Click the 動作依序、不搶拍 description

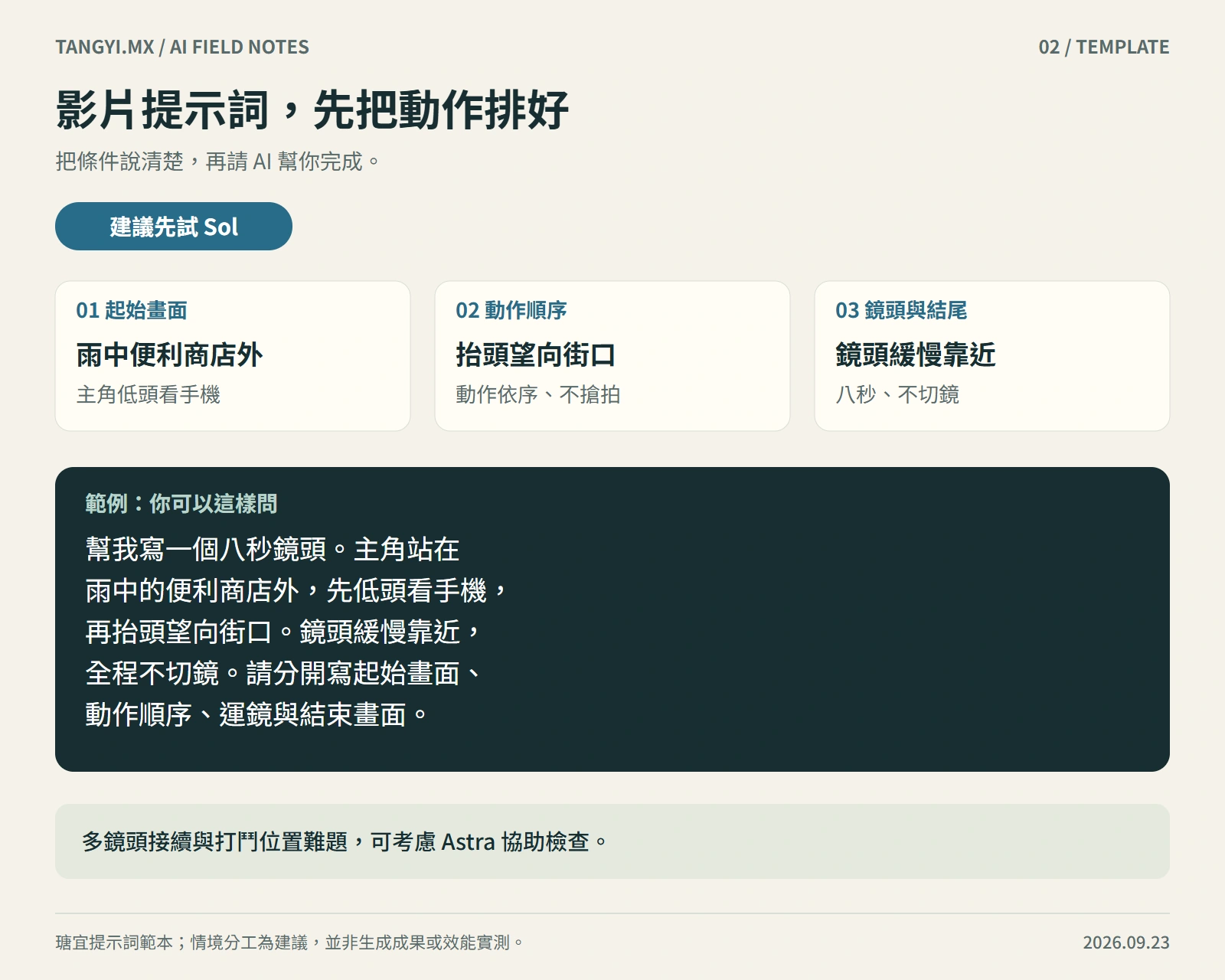(x=537, y=394)
